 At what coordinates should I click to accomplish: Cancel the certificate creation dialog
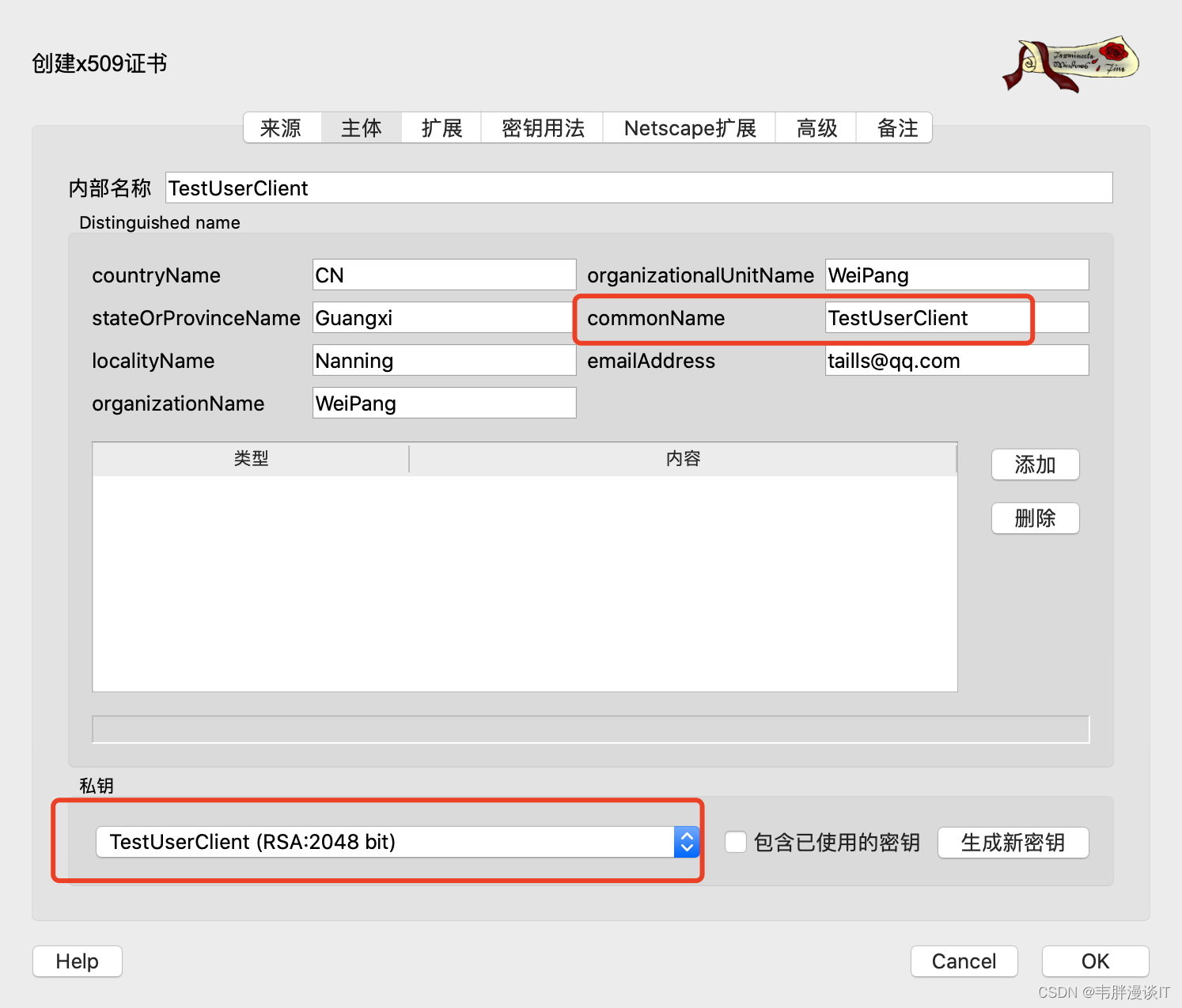coord(964,961)
